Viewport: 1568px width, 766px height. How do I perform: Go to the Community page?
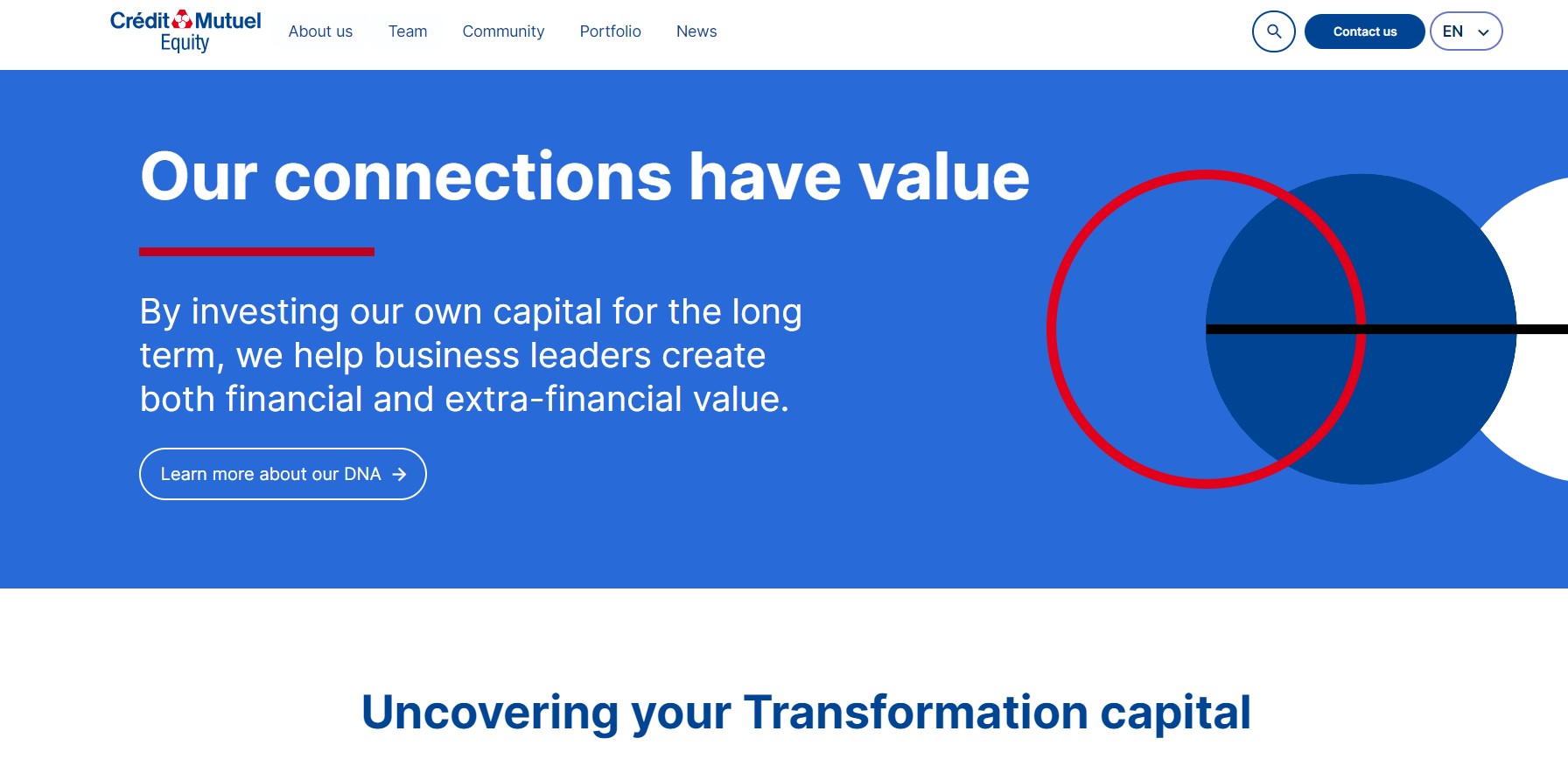coord(503,31)
